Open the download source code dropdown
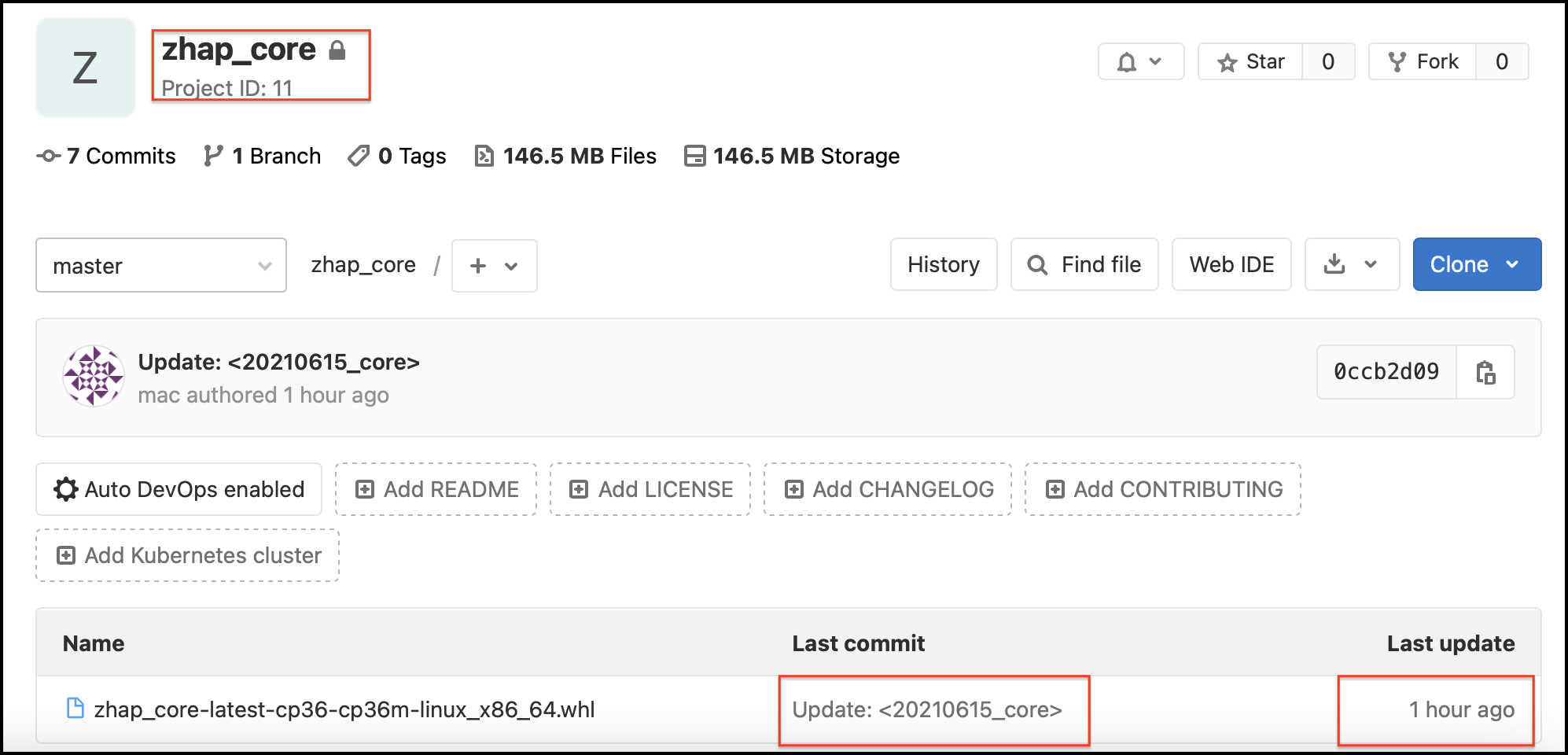This screenshot has width=1568, height=755. [1351, 264]
